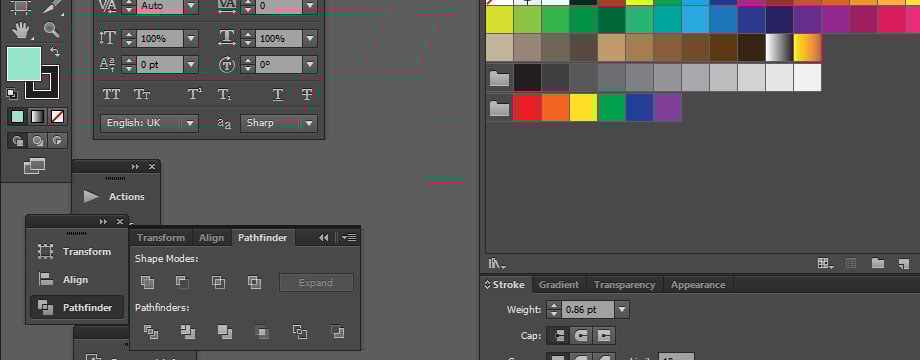Open the Actions panel icon
The width and height of the screenshot is (920, 360).
(x=91, y=196)
